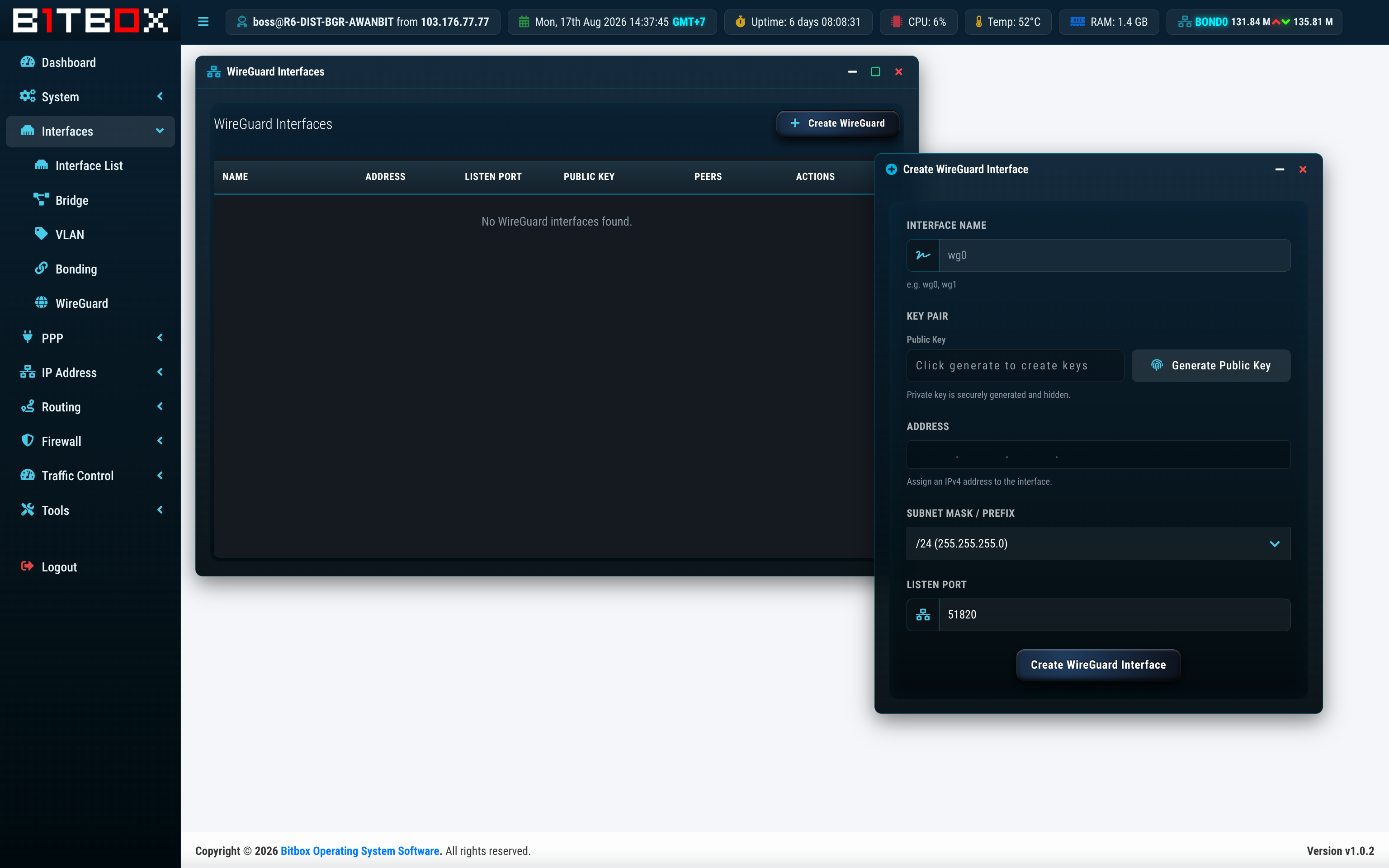This screenshot has height=868, width=1389.
Task: Toggle the hamburger sidebar menu icon
Action: tap(203, 22)
